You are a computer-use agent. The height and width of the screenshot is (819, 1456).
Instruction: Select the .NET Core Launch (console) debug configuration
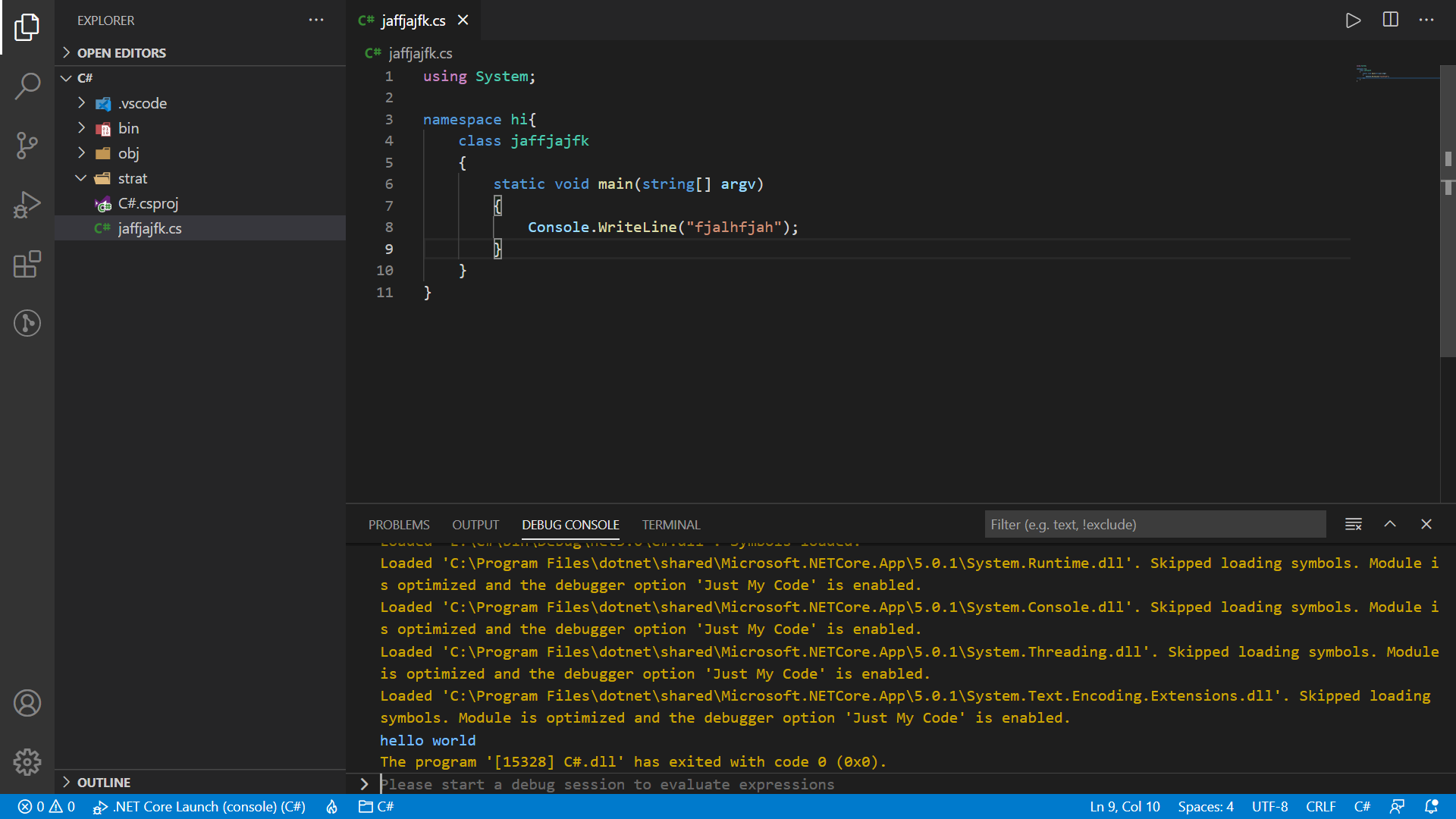[x=199, y=807]
